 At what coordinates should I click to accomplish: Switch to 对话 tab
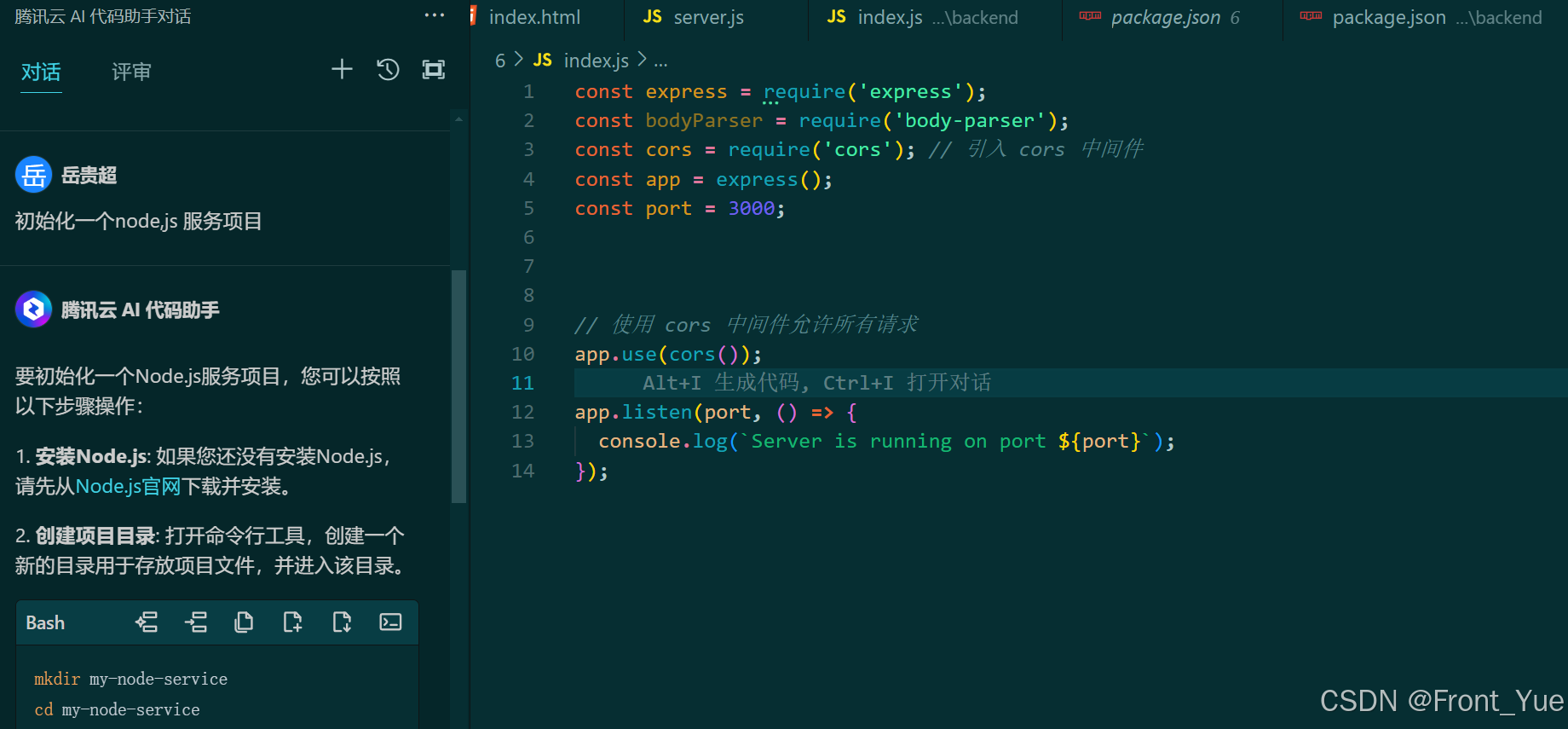pos(41,72)
